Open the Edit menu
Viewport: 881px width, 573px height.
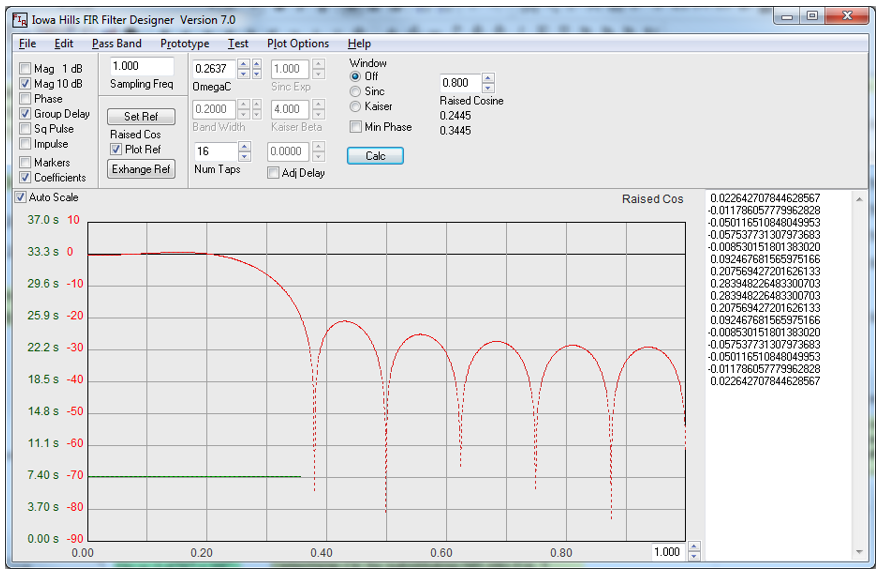(x=63, y=44)
